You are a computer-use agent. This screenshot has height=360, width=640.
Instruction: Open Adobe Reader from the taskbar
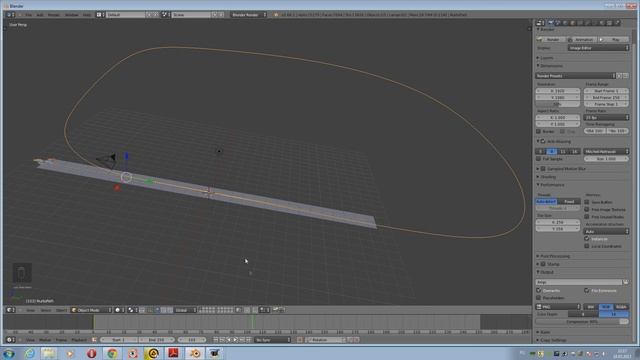173,353
